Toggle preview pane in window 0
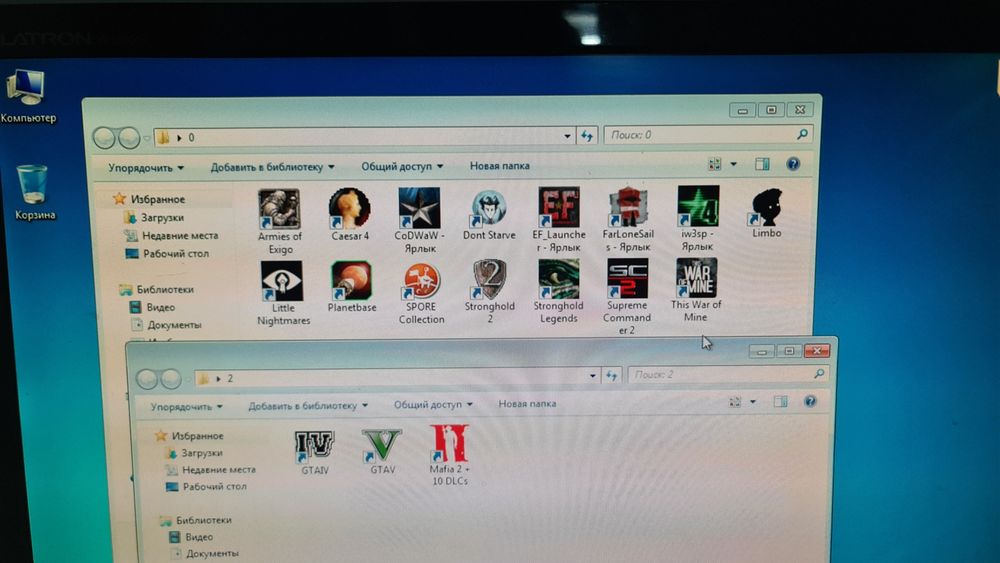The image size is (1000, 563). coord(762,164)
